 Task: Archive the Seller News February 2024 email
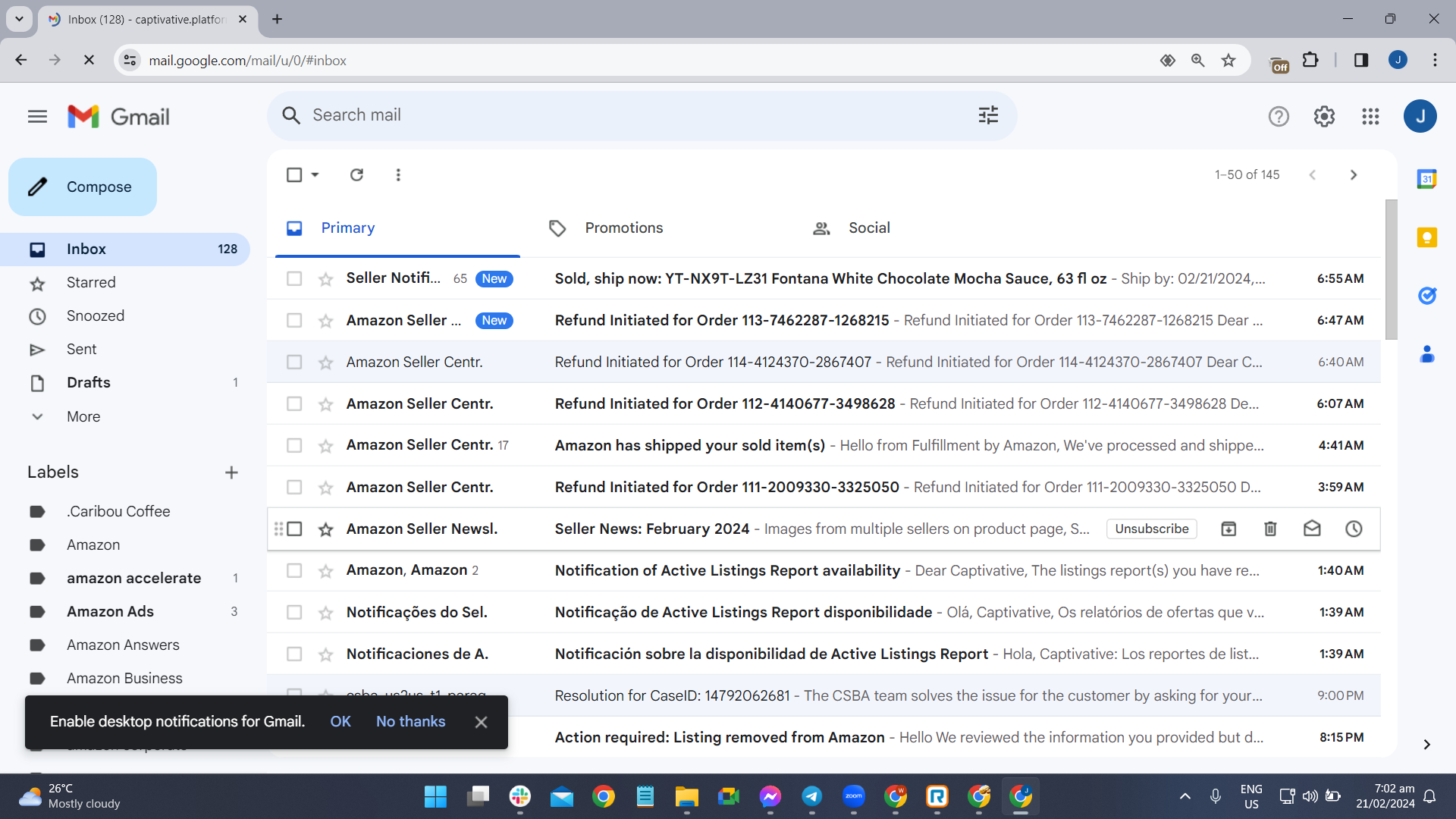point(1228,529)
